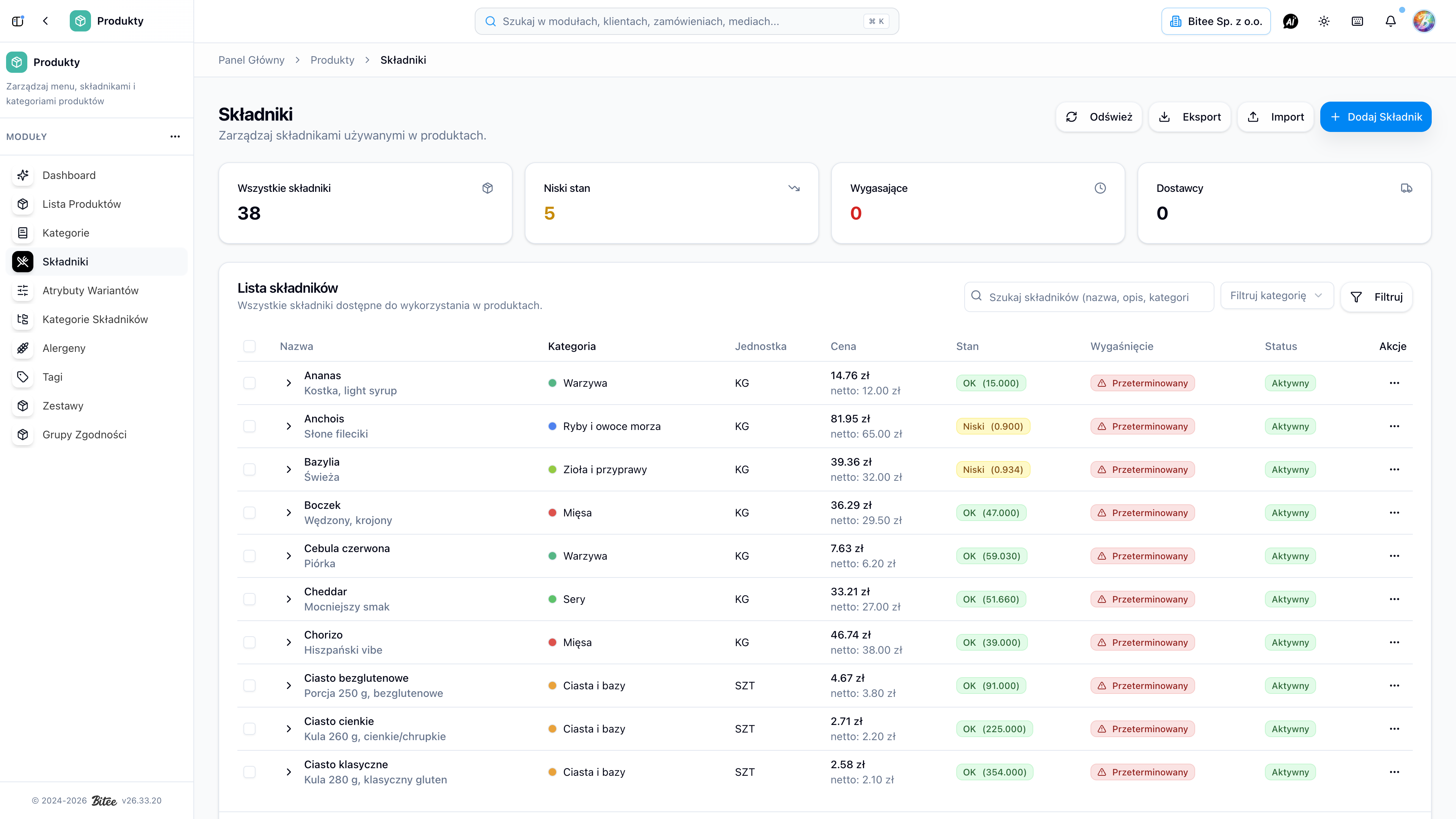This screenshot has height=819, width=1456.
Task: Select the Anchois row checkbox
Action: click(x=249, y=426)
